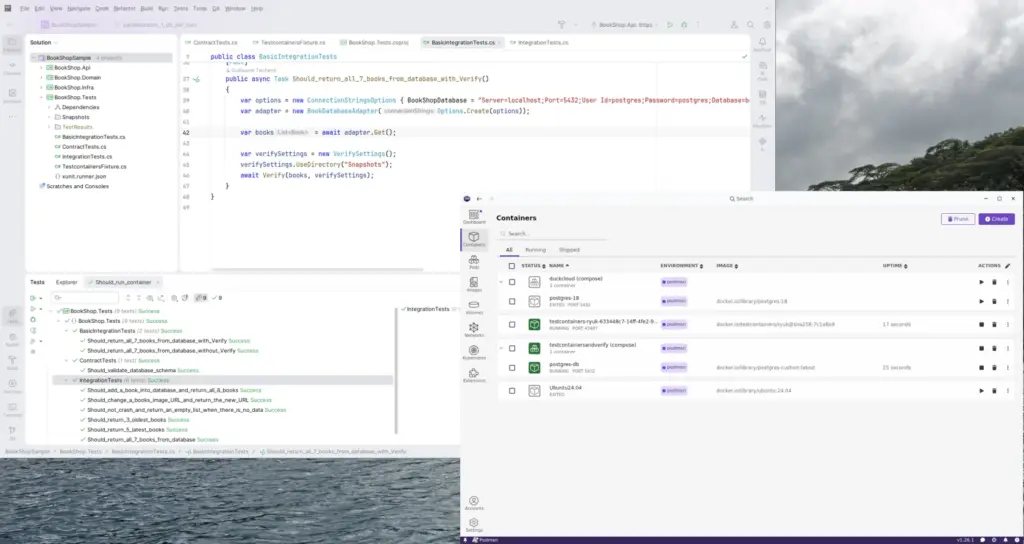Viewport: 1024px width, 544px height.
Task: Open Build tool window in Rider left strip
Action: click(12, 362)
